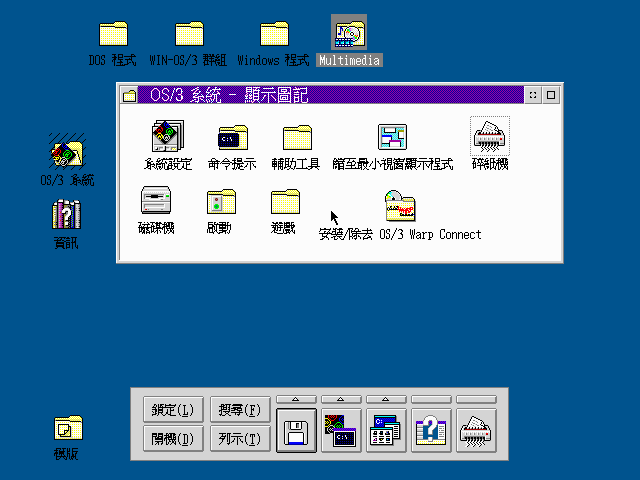Click the 列示(T) window list button

click(240, 439)
